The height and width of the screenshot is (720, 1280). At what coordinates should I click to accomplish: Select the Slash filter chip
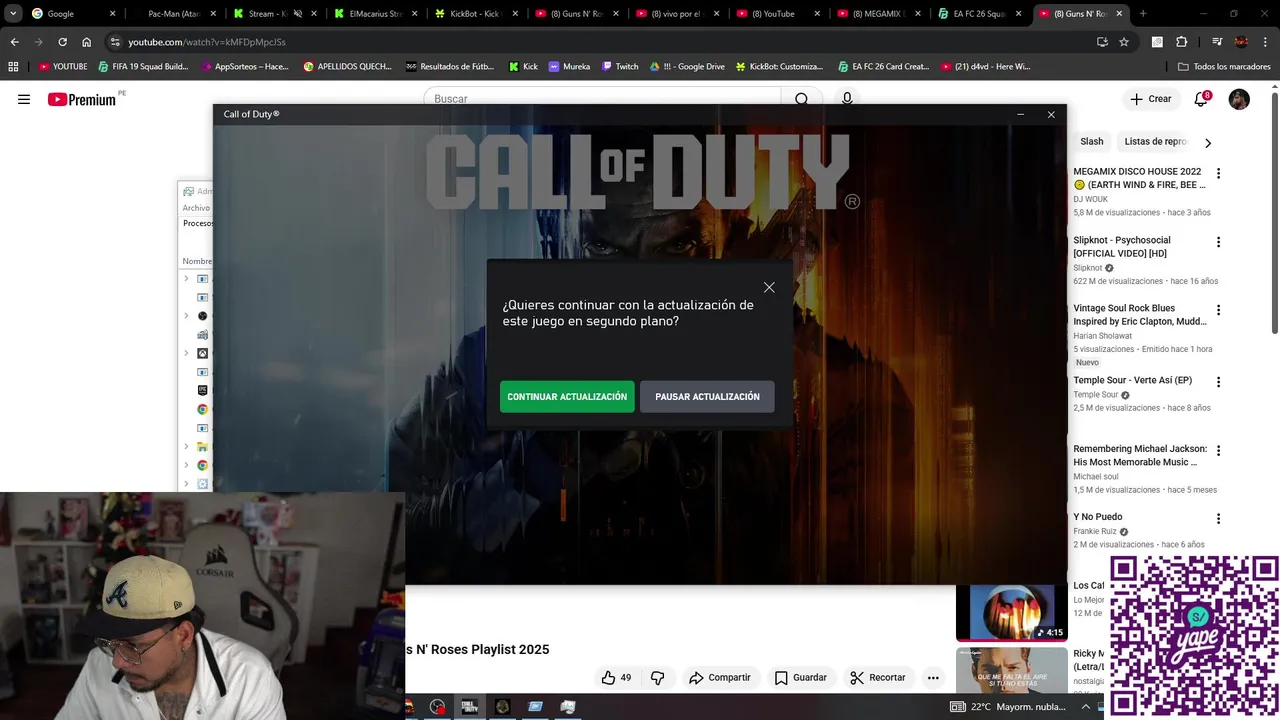click(x=1092, y=142)
